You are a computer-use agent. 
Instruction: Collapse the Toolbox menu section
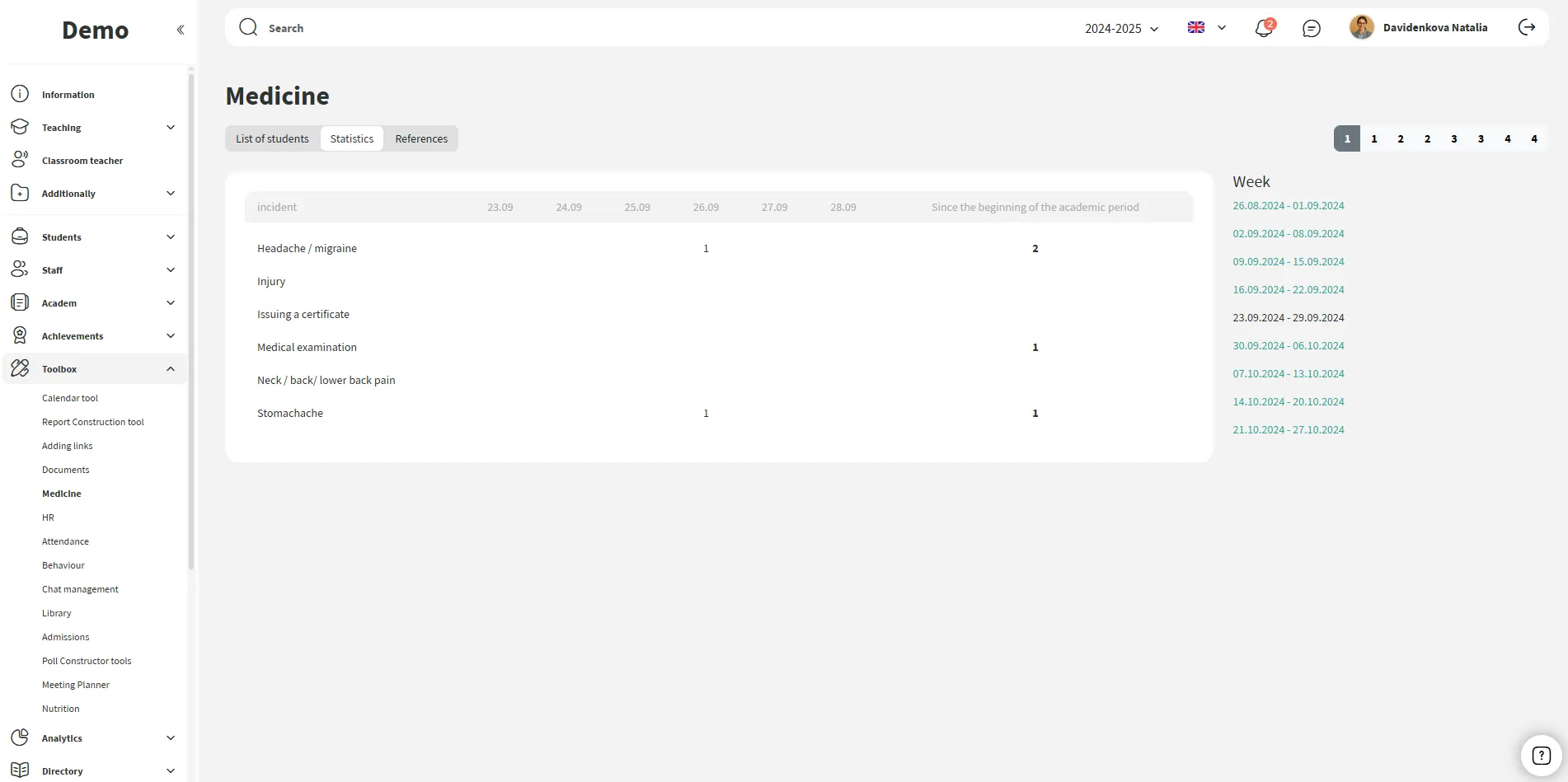click(x=171, y=369)
